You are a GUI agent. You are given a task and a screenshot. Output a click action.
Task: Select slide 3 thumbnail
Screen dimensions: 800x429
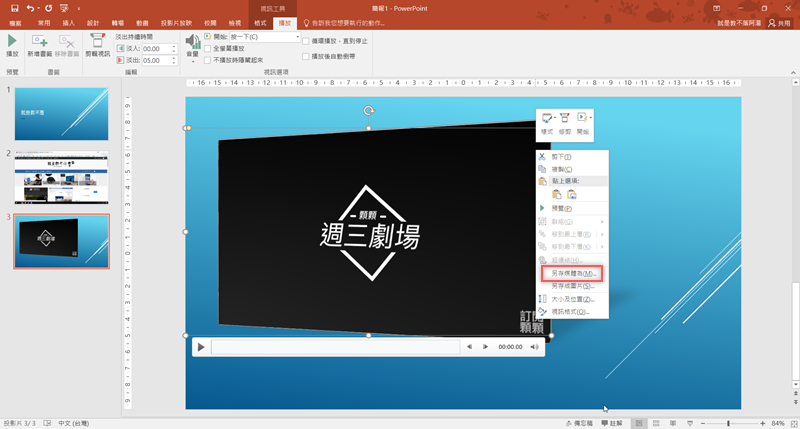pos(61,241)
